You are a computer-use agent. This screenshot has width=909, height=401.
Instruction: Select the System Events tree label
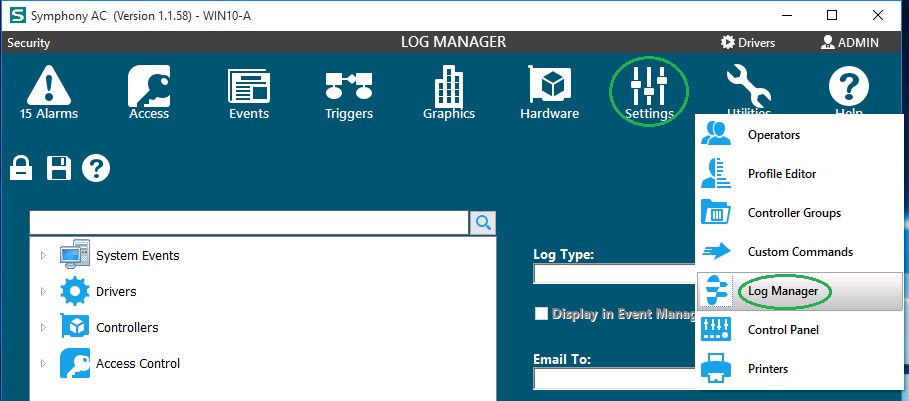(x=137, y=256)
